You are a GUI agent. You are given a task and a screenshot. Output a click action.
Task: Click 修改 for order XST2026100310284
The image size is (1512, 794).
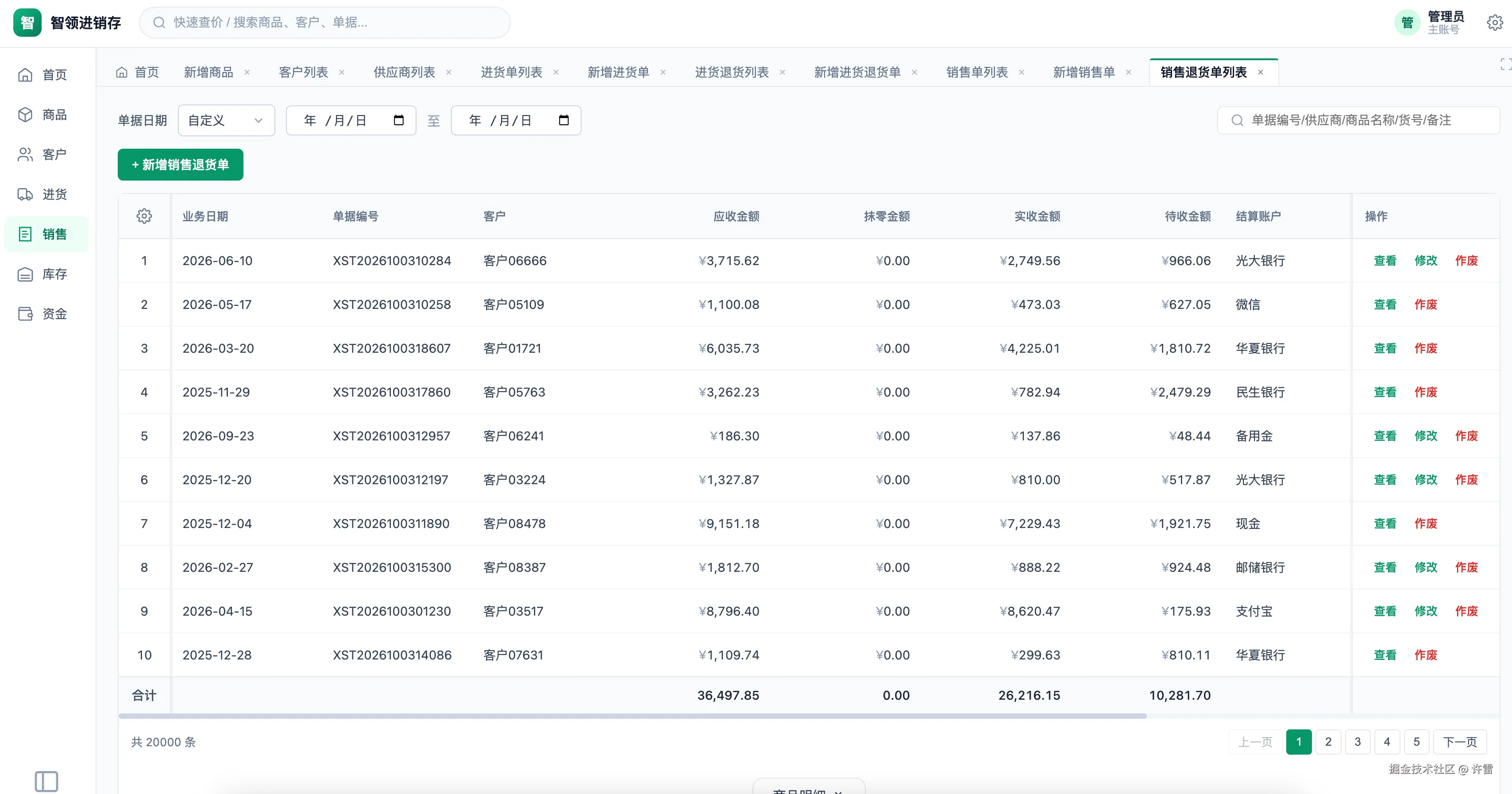[1425, 261]
